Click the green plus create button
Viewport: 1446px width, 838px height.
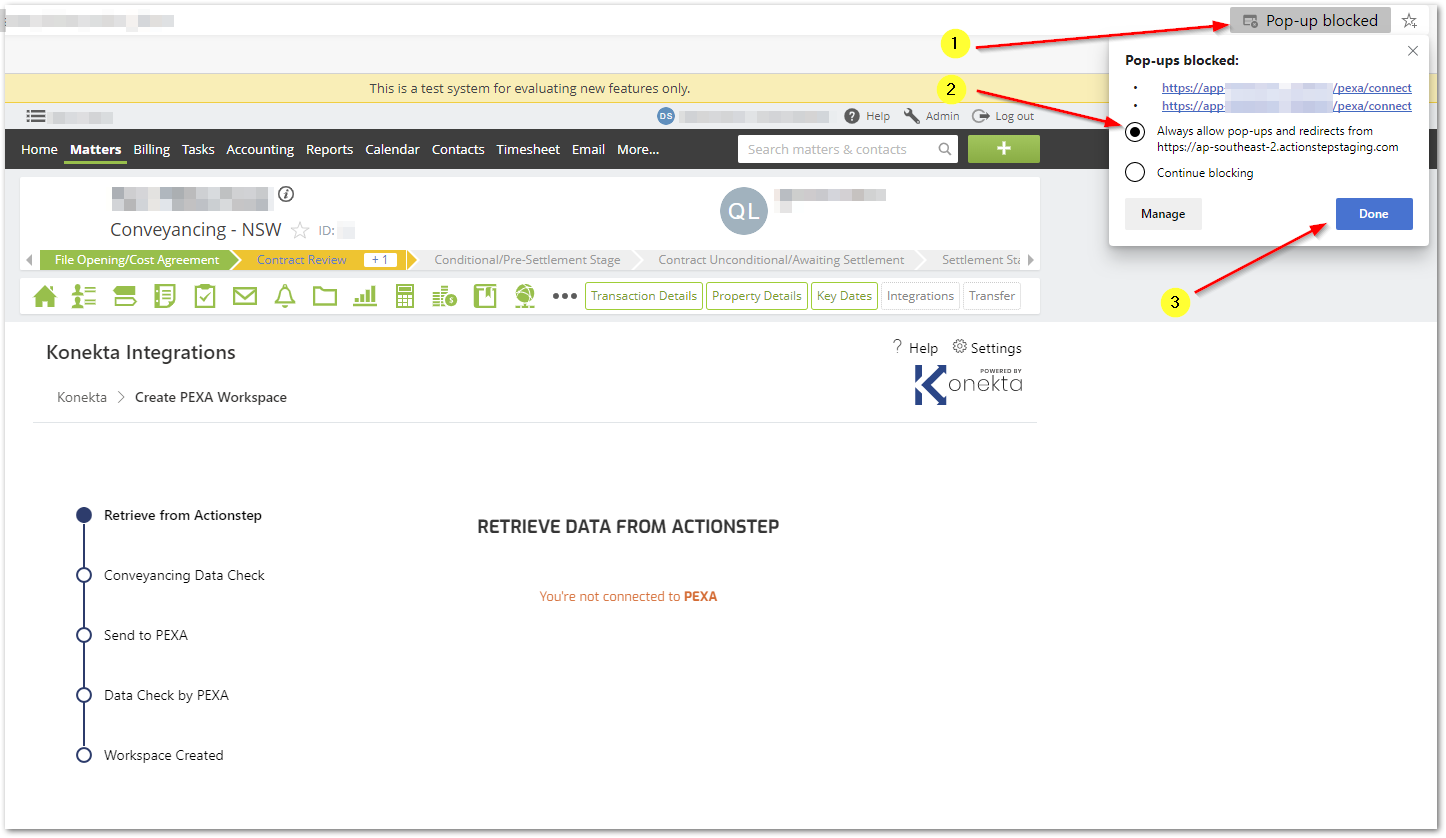pyautogui.click(x=1004, y=149)
